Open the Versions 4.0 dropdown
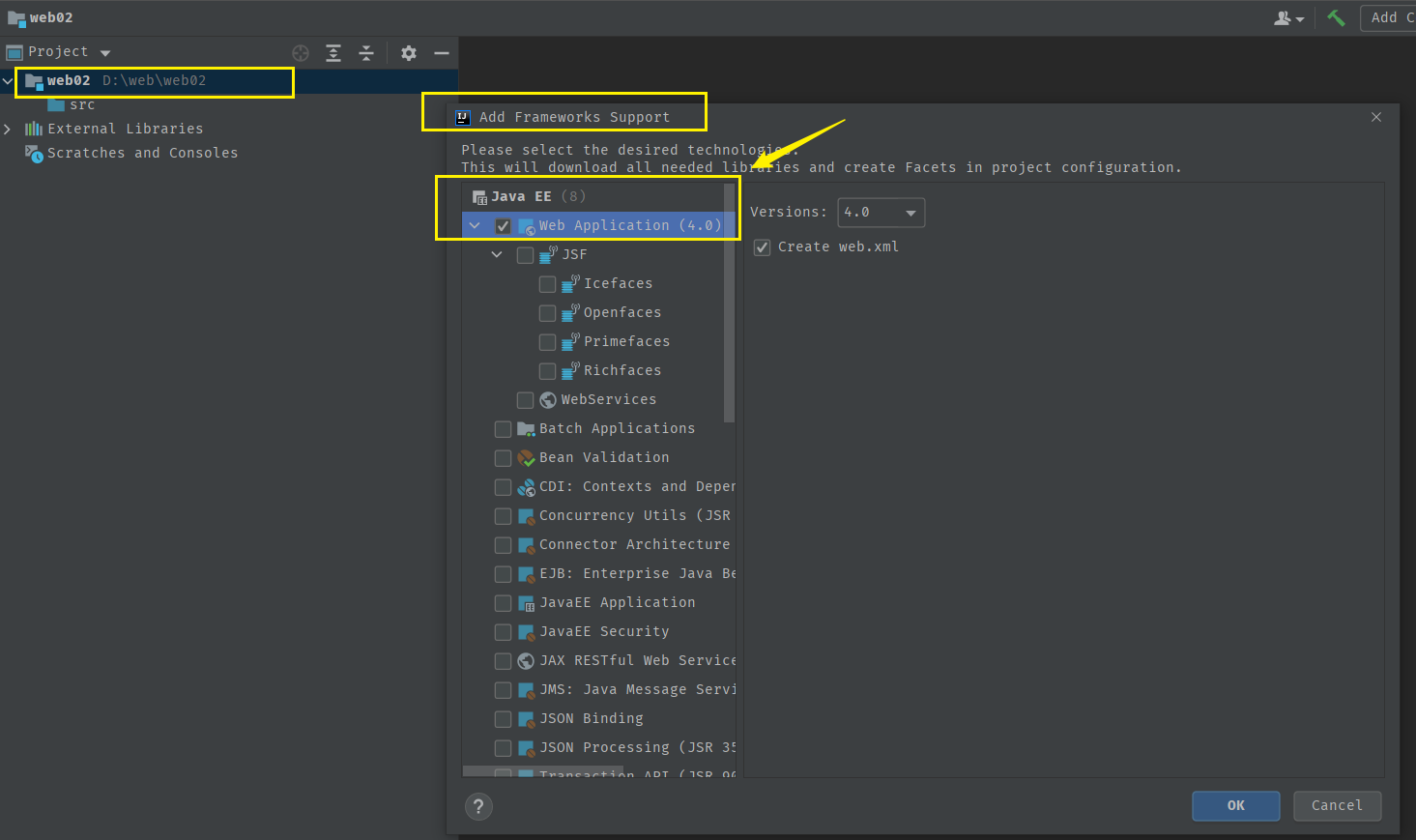 click(x=881, y=213)
